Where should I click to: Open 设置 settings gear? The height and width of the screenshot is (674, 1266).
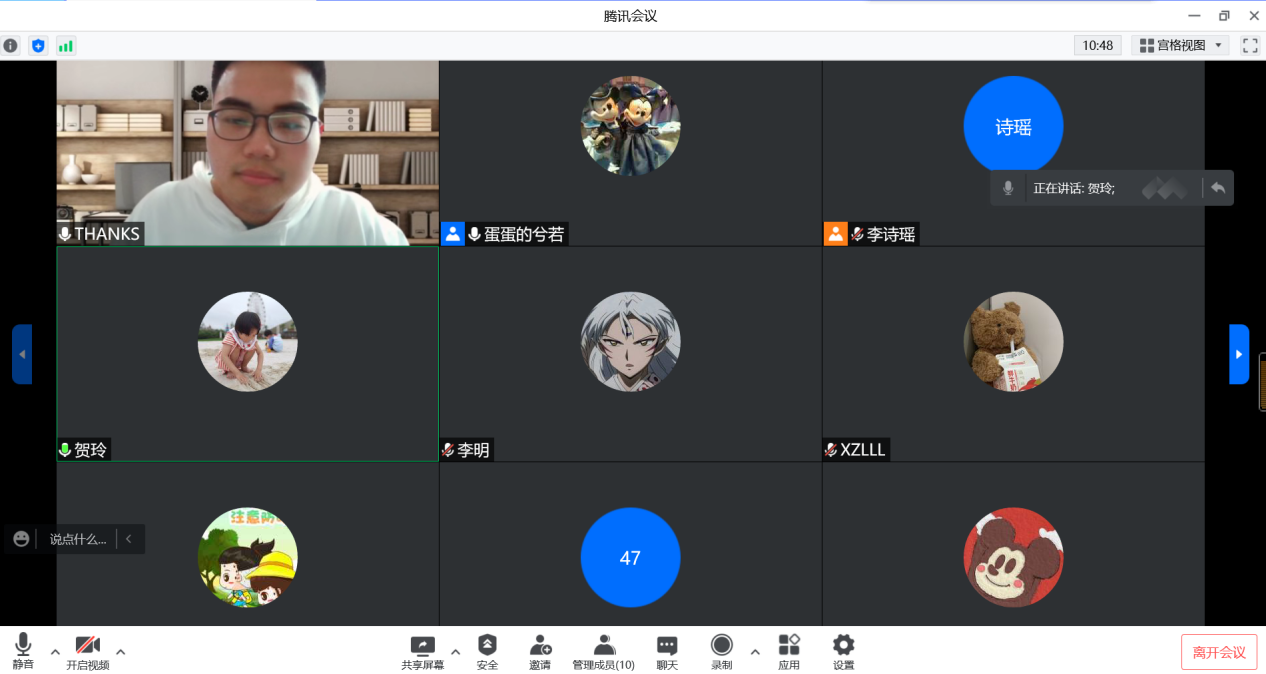pos(843,652)
